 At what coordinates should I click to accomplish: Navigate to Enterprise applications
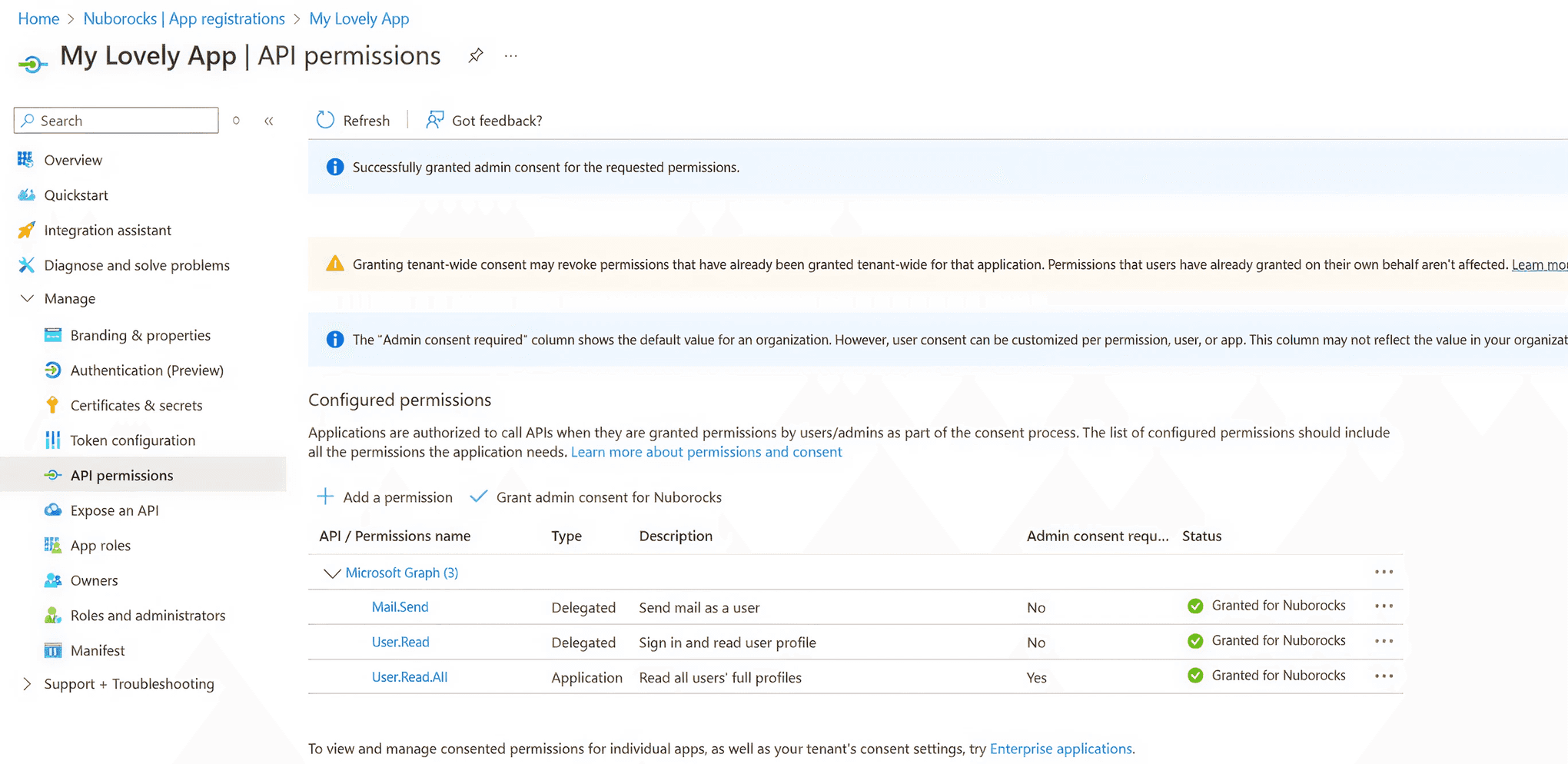coord(1061,748)
